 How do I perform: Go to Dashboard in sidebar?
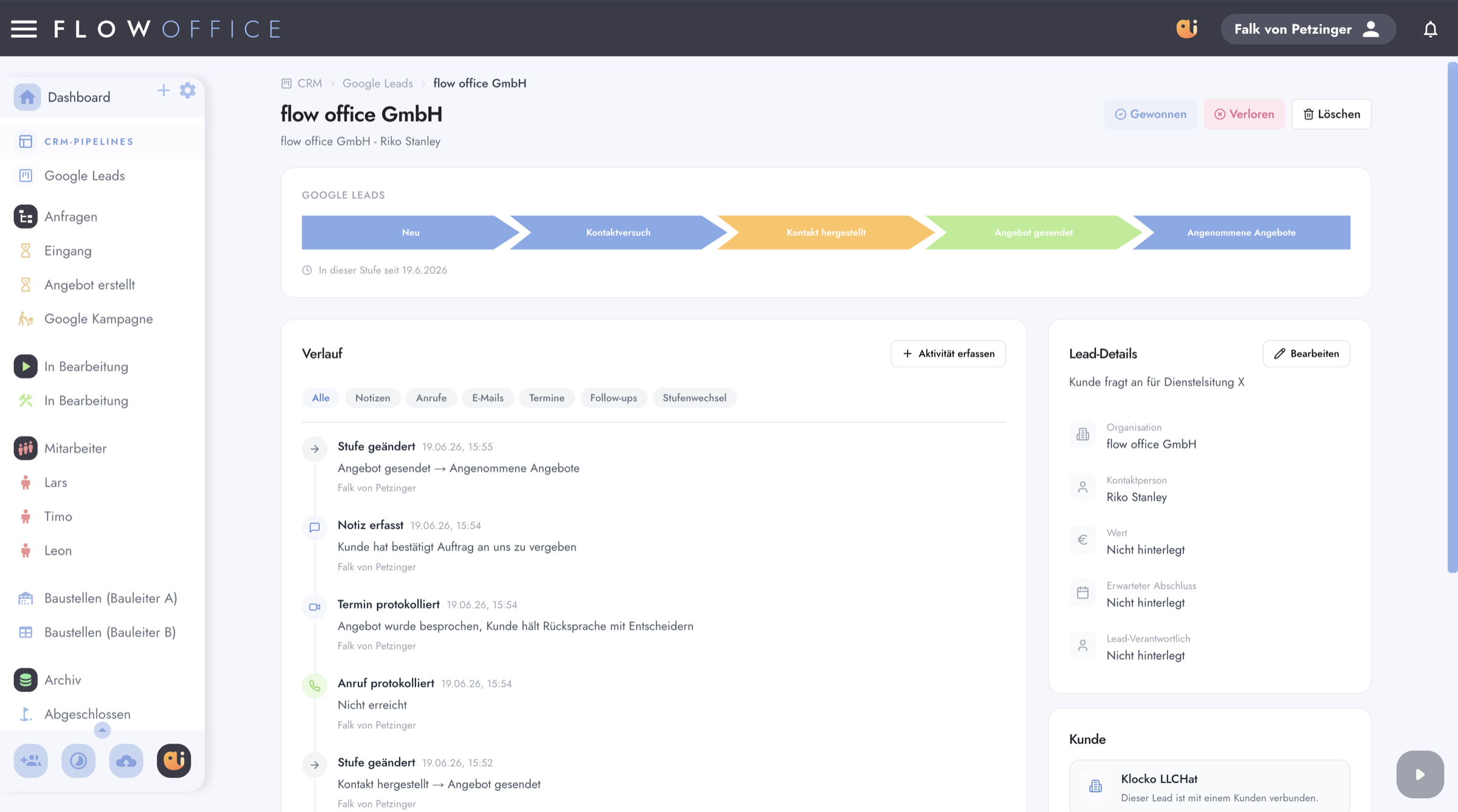(79, 97)
